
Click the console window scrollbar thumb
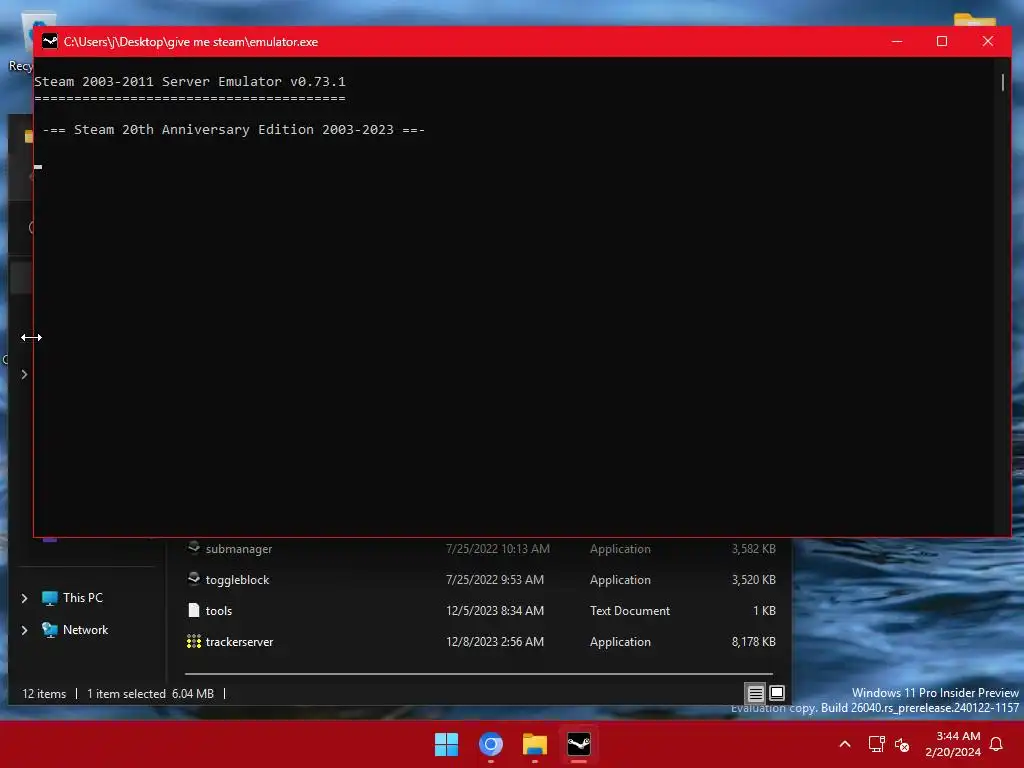click(1002, 82)
